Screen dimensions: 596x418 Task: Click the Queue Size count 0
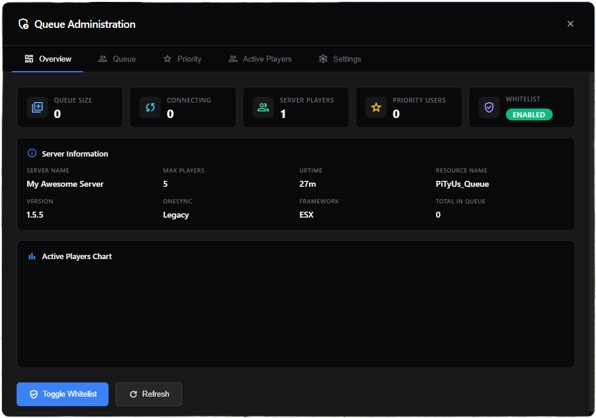[57, 114]
